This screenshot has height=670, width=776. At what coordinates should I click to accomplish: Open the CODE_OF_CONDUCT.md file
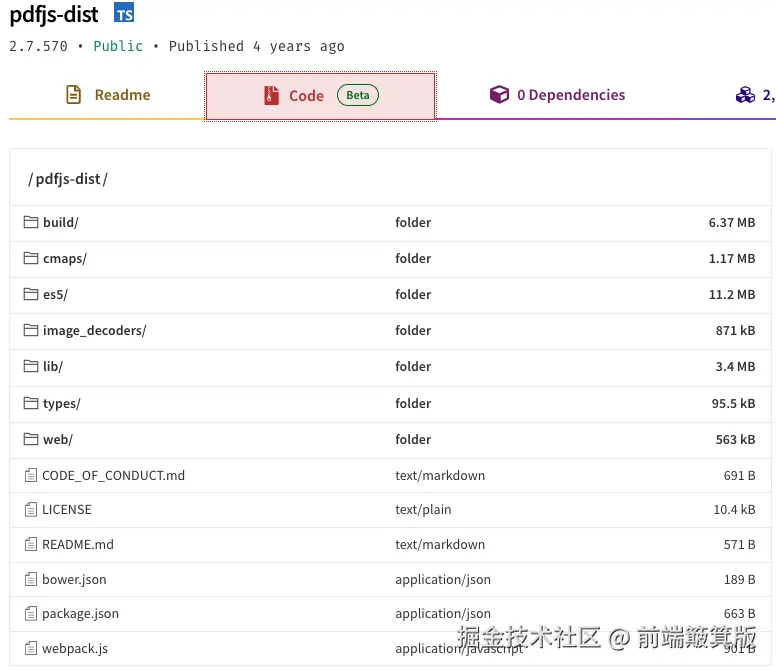113,476
